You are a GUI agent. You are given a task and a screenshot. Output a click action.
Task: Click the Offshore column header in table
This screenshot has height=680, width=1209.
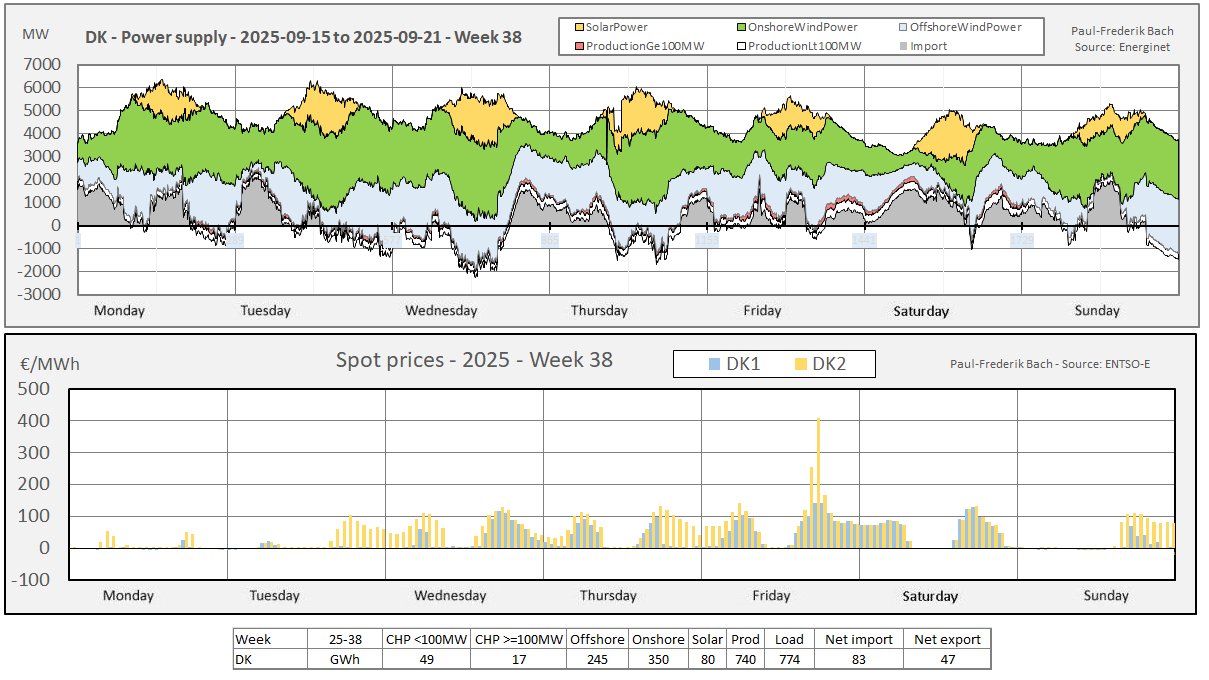[x=599, y=639]
